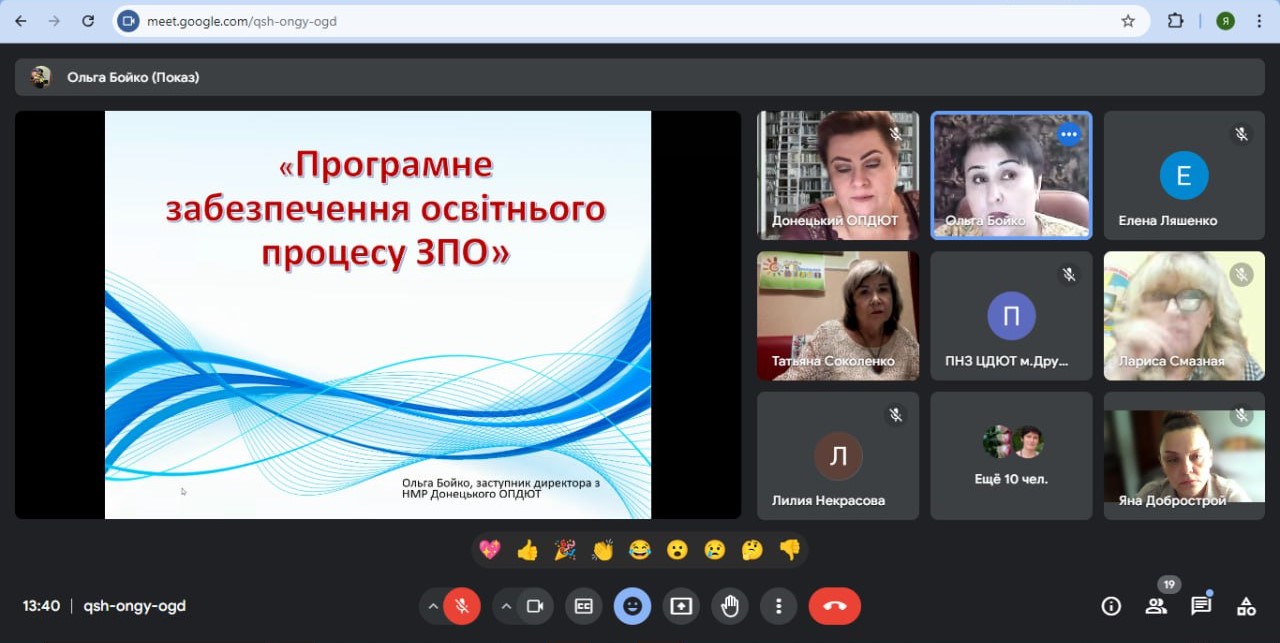The width and height of the screenshot is (1280, 643).
Task: Open the Ещё 10 чел. tile
Action: (1011, 456)
